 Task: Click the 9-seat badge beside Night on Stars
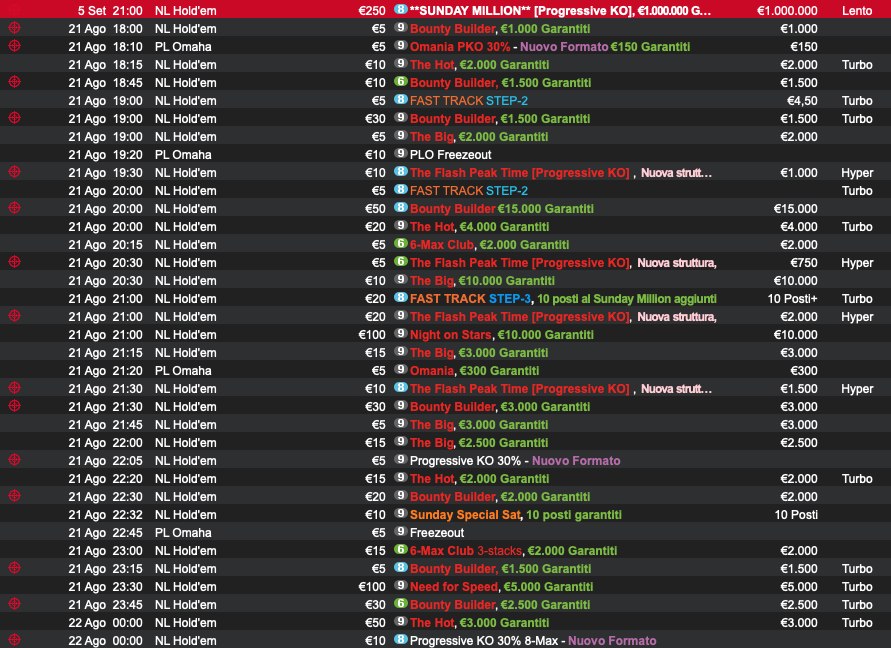click(401, 334)
